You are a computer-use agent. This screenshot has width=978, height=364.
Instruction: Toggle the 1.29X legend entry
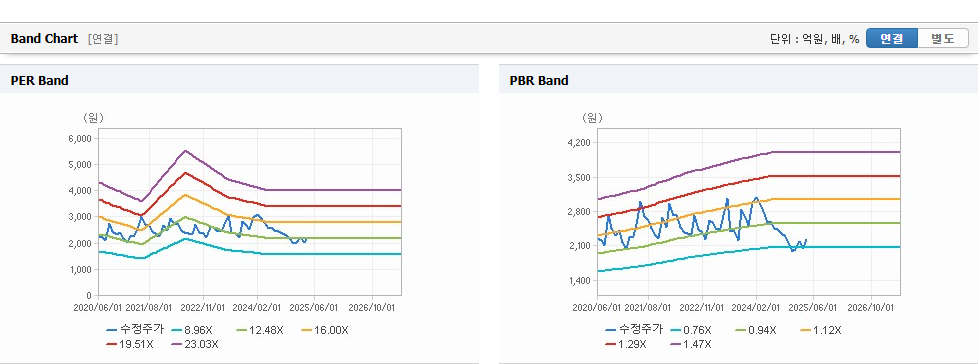[626, 344]
